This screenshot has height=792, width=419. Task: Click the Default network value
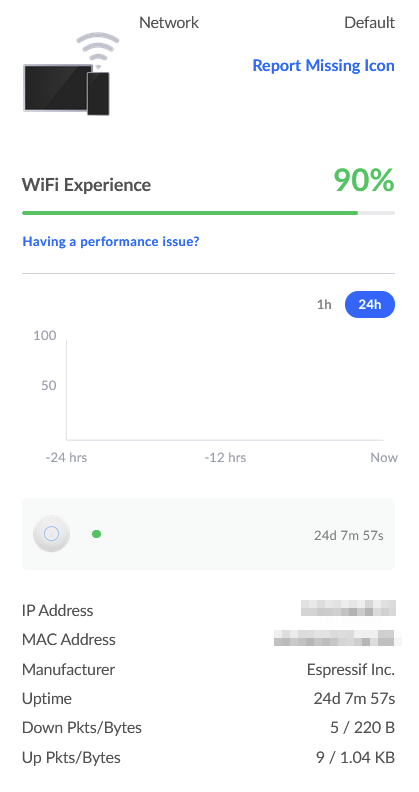tap(370, 23)
